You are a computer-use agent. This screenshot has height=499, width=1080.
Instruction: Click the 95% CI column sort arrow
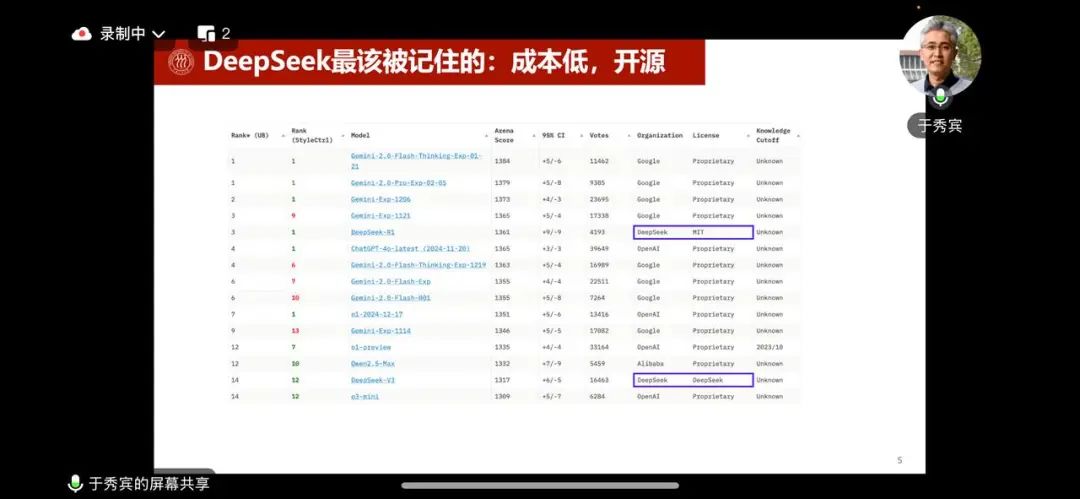581,136
